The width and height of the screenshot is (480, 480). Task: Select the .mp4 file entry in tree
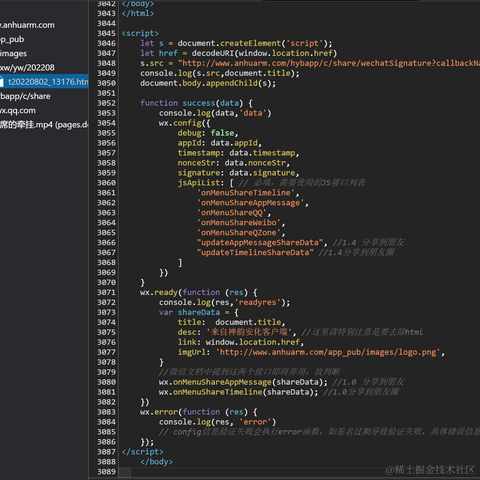[44, 125]
